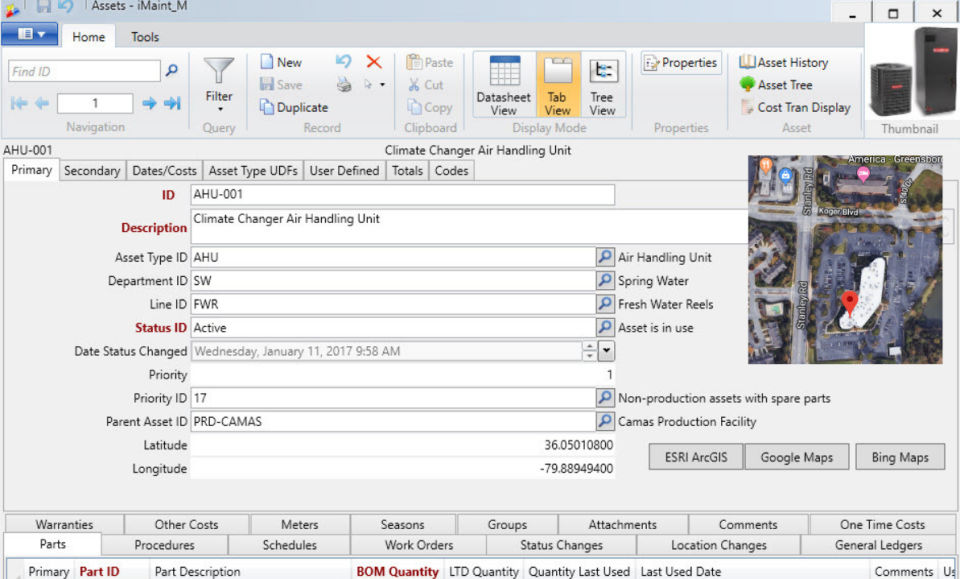Open the location in Bing Maps

click(x=898, y=456)
